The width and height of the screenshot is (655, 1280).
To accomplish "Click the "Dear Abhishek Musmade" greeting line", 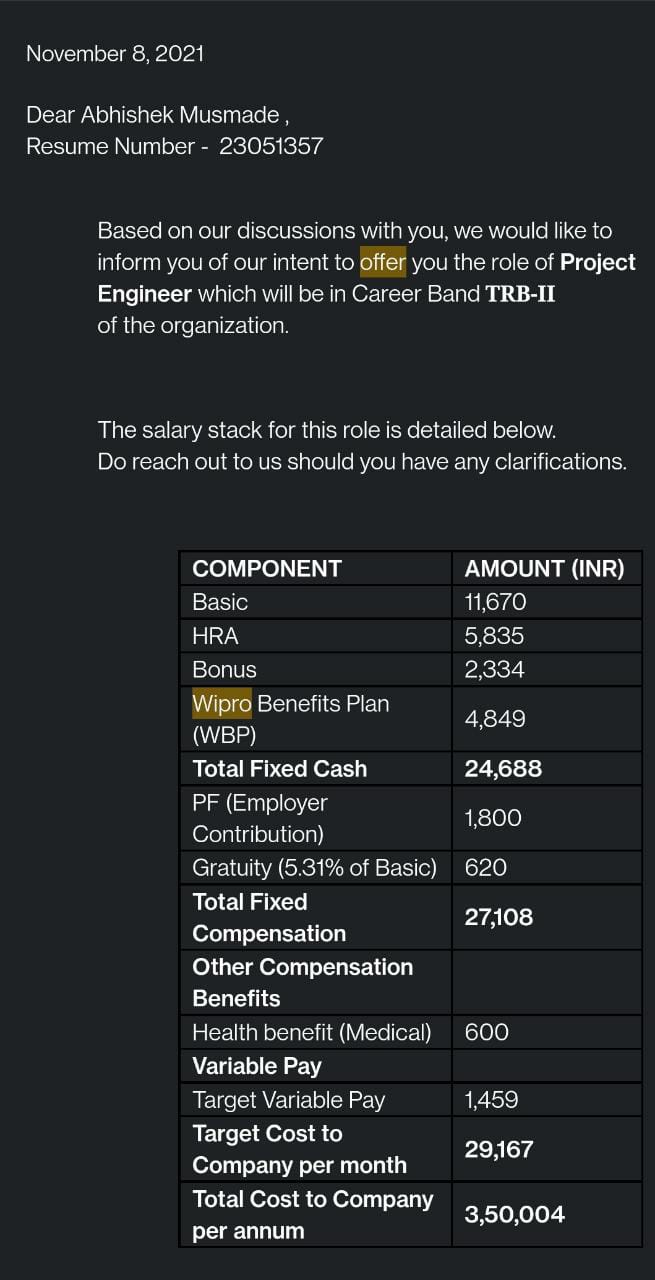I will pyautogui.click(x=158, y=115).
